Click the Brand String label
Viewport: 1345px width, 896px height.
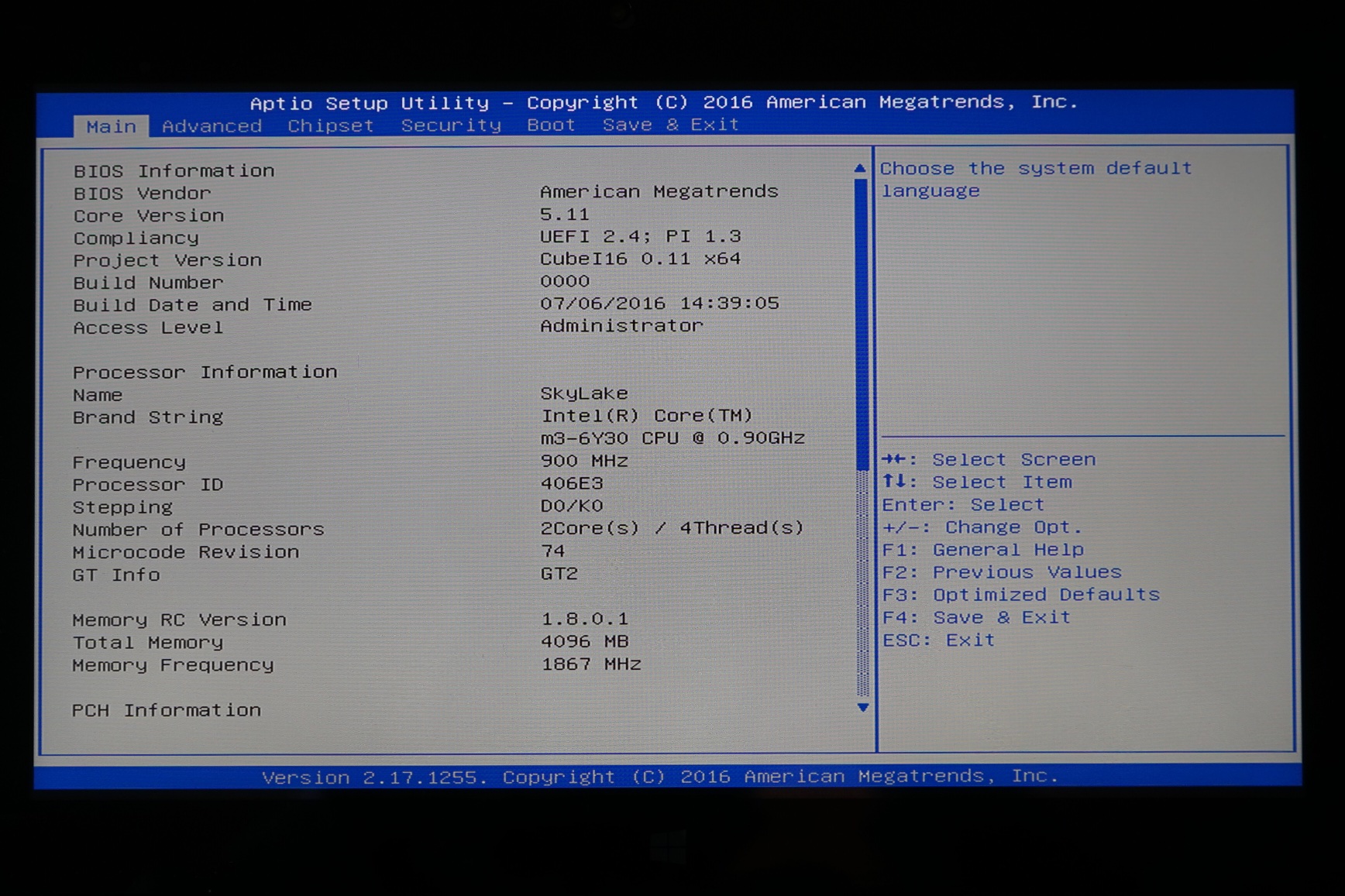pos(147,417)
